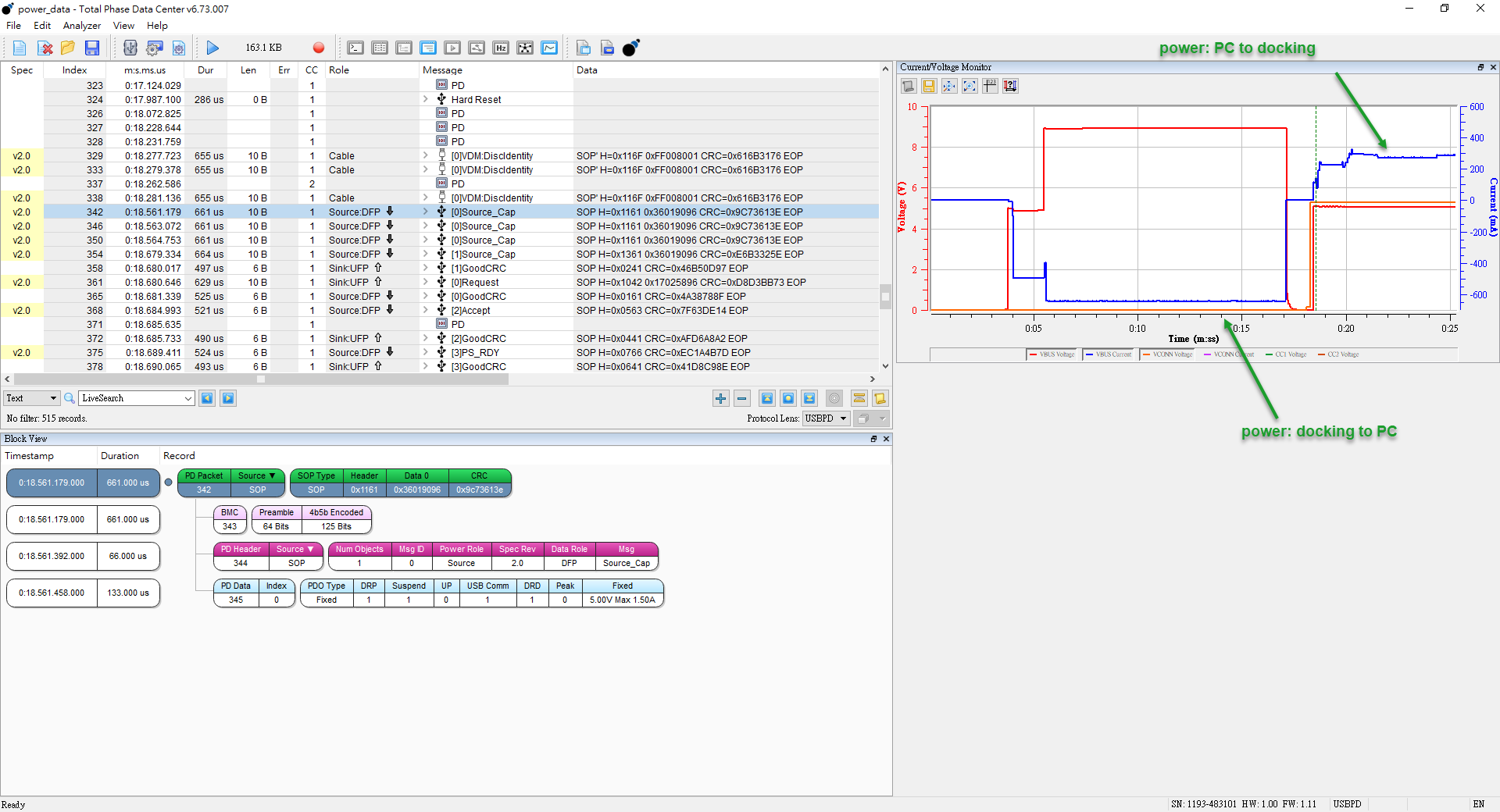Open the Analyzer menu
Viewport: 1500px width, 812px height.
81,26
